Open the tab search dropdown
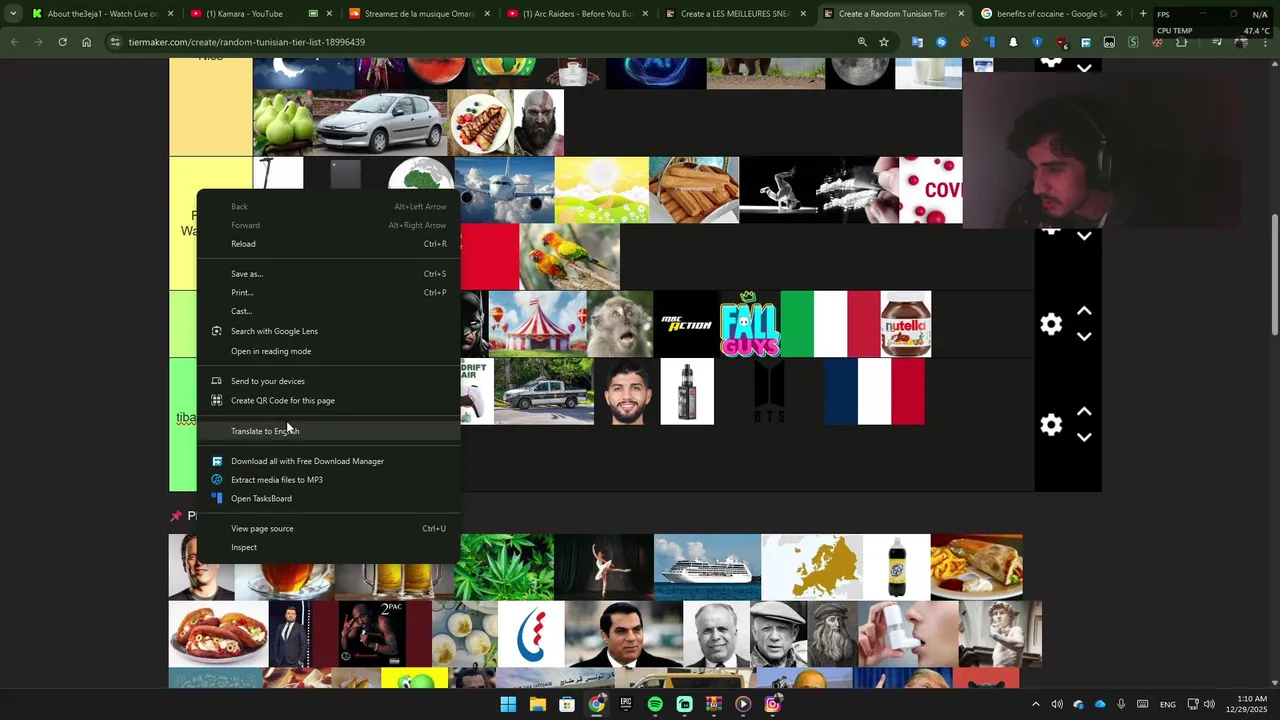Image resolution: width=1280 pixels, height=720 pixels. 13,14
